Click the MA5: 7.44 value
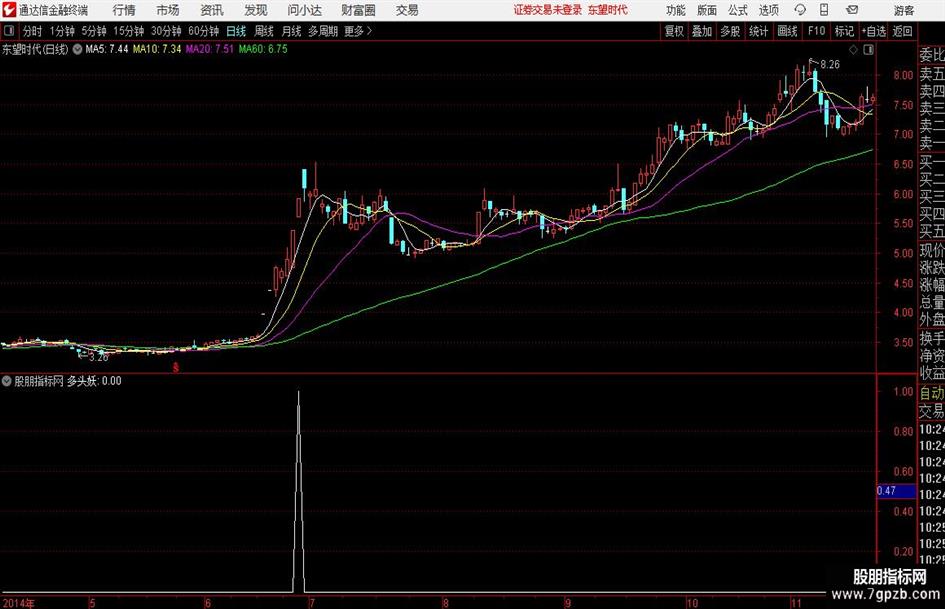945x609 pixels. tap(107, 49)
